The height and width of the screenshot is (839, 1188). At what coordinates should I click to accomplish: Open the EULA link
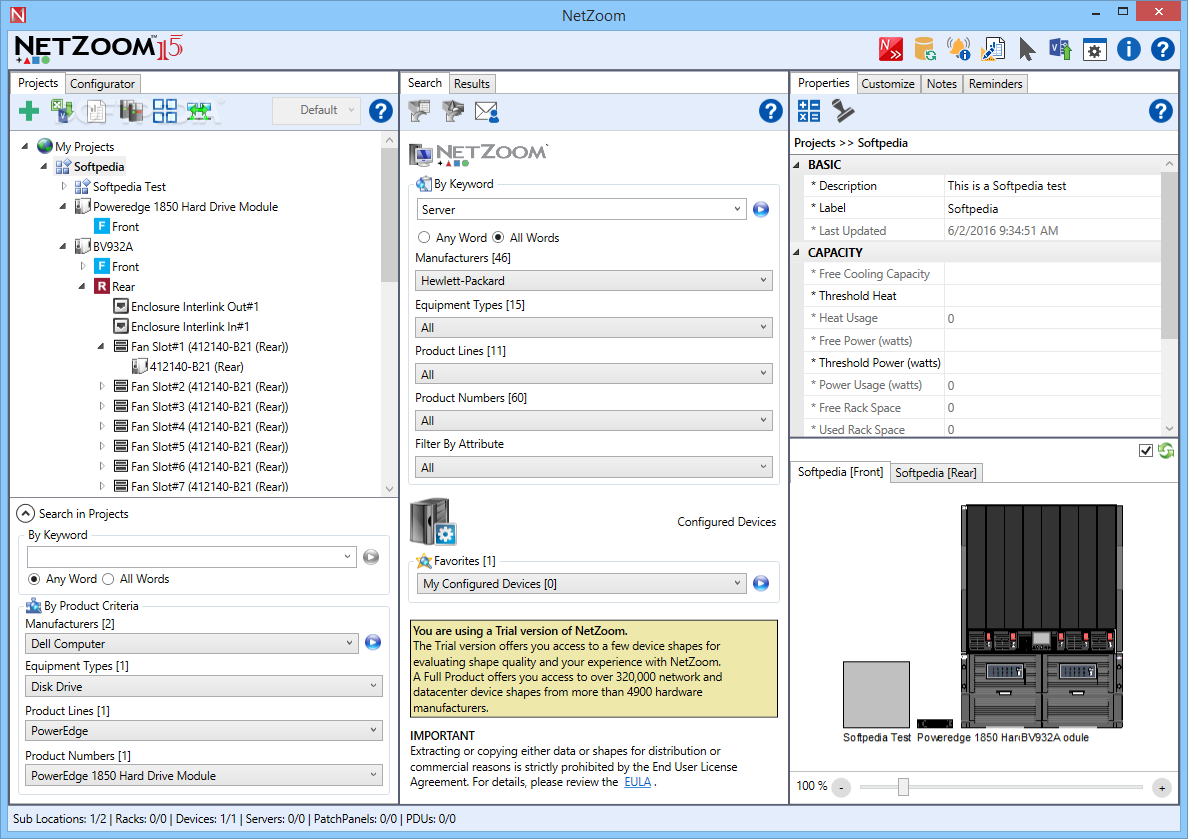637,782
